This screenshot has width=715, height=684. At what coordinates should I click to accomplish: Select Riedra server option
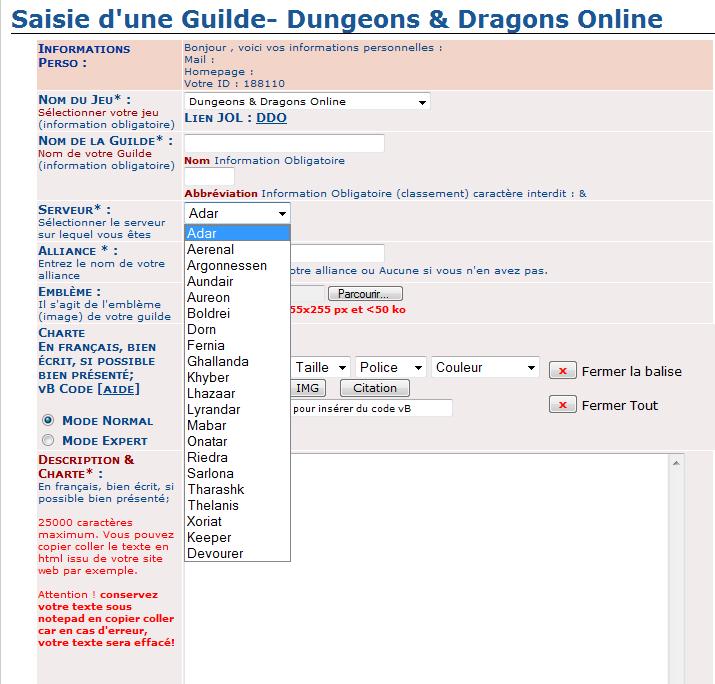(237, 457)
